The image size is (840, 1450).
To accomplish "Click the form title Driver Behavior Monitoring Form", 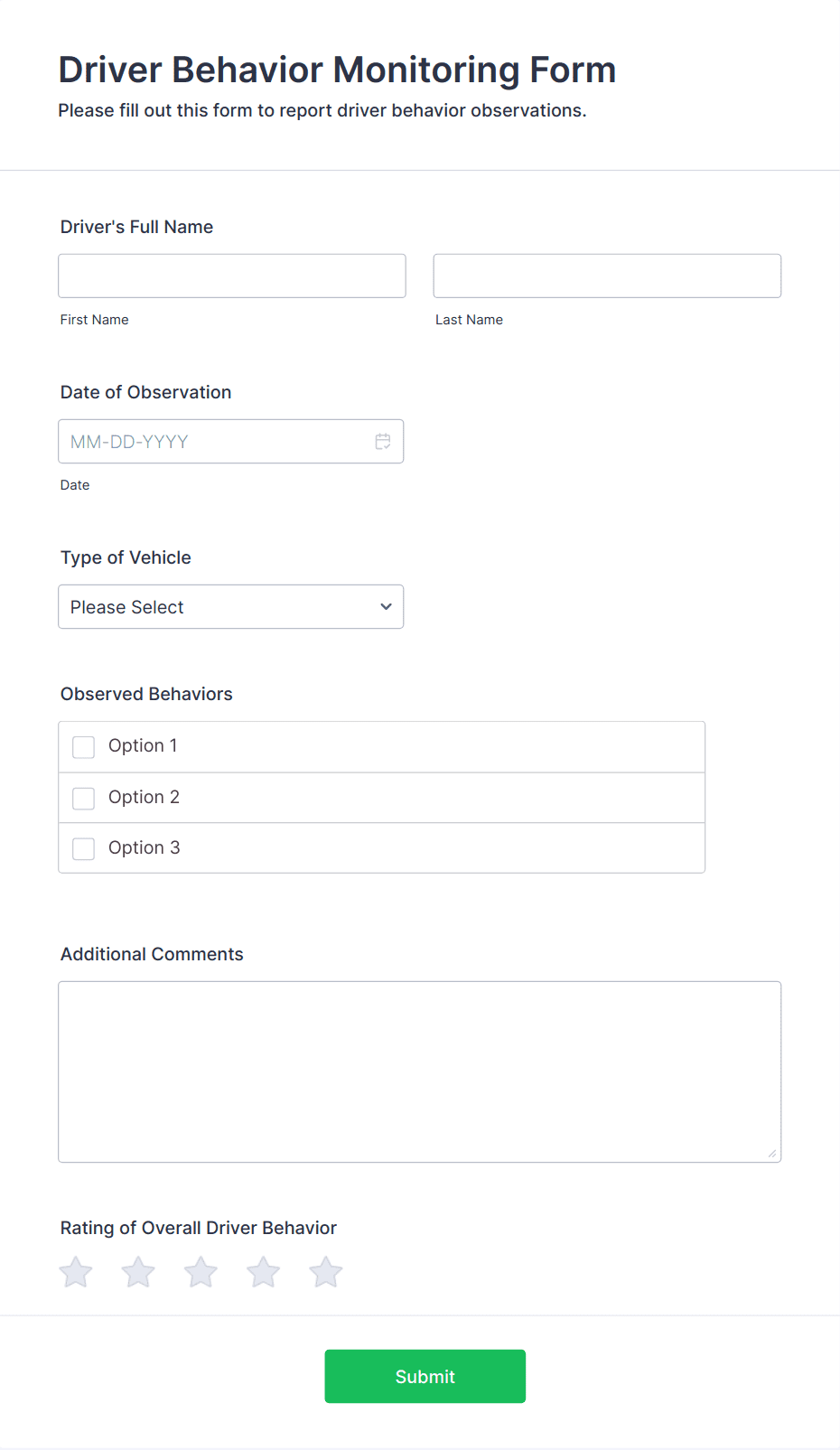I will (337, 70).
